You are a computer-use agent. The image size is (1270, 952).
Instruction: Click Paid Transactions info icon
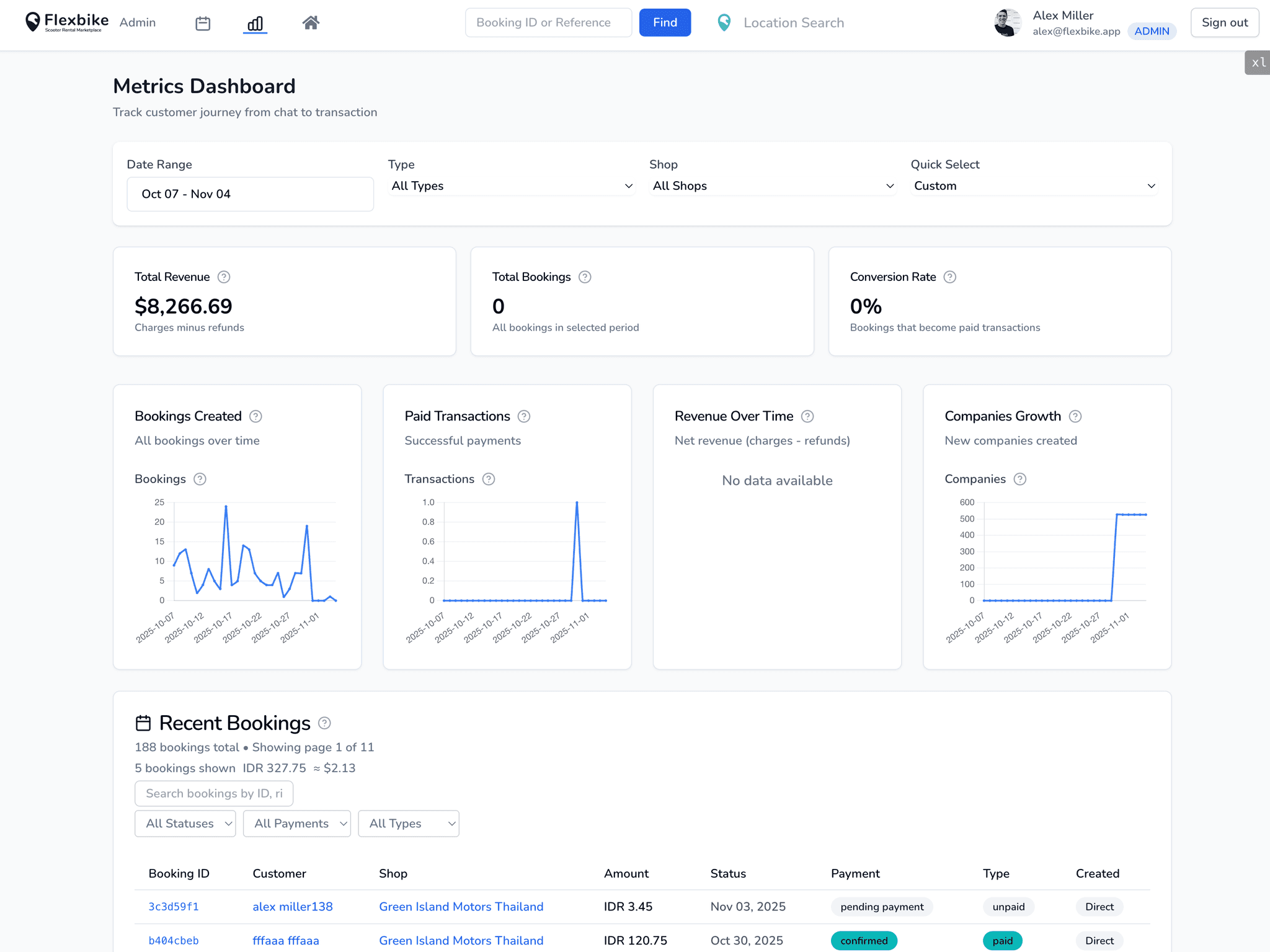tap(524, 416)
